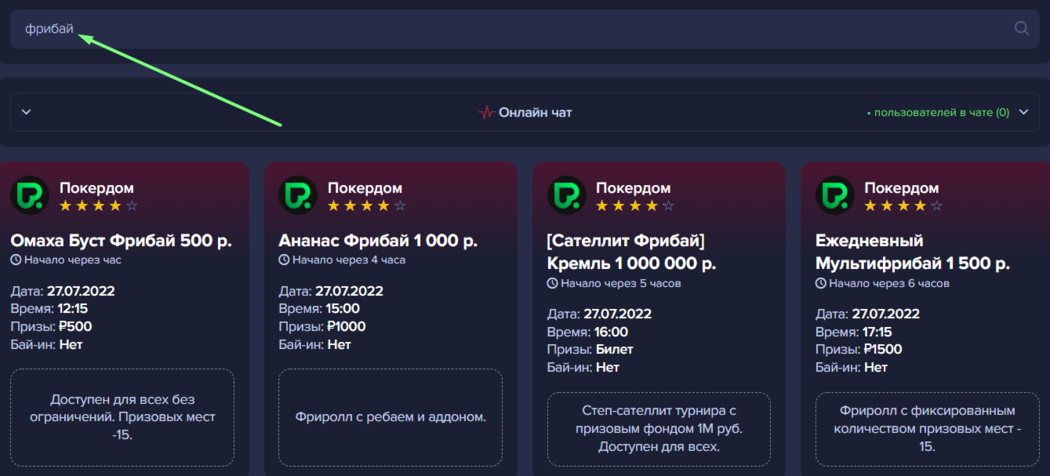
Task: Click Покердом logo in Ананас Фрибай card
Action: (297, 195)
